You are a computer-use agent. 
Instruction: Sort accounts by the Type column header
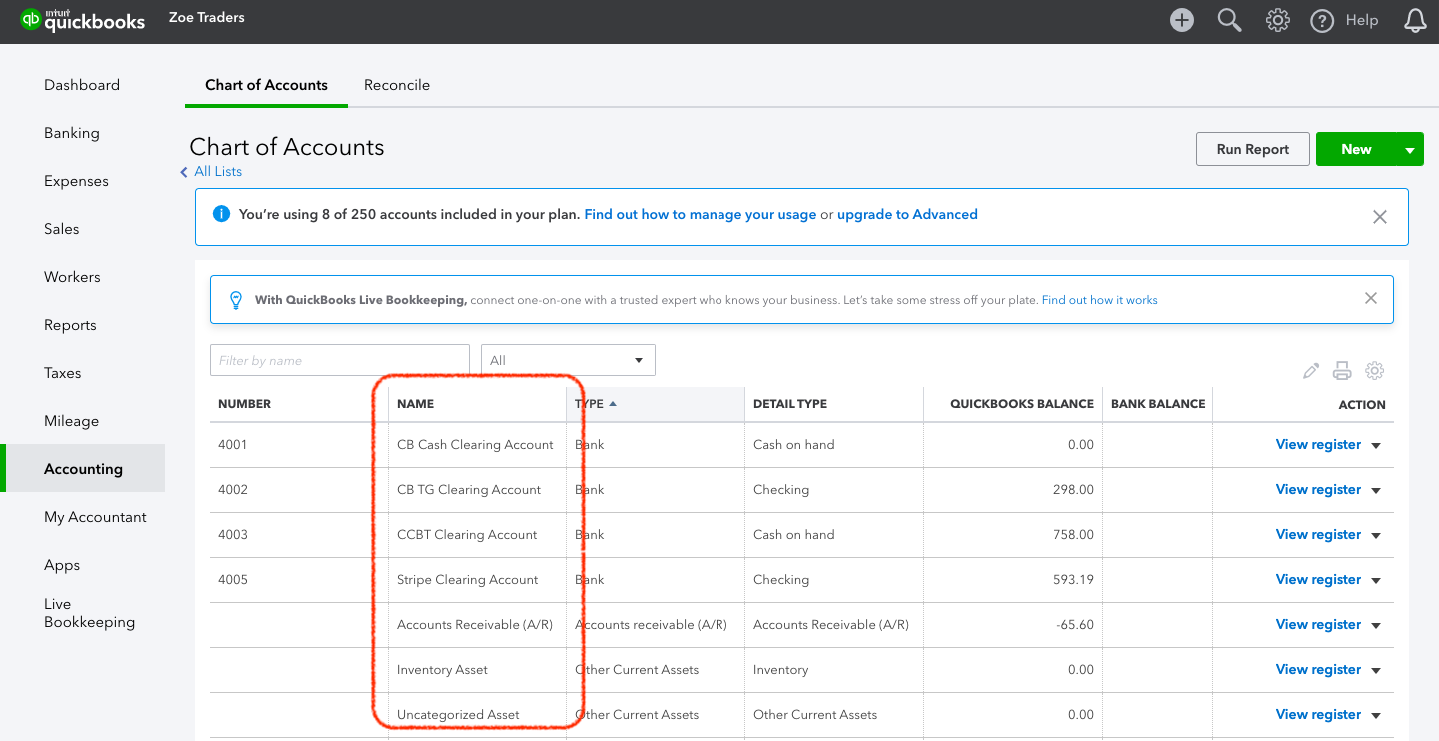(x=590, y=404)
